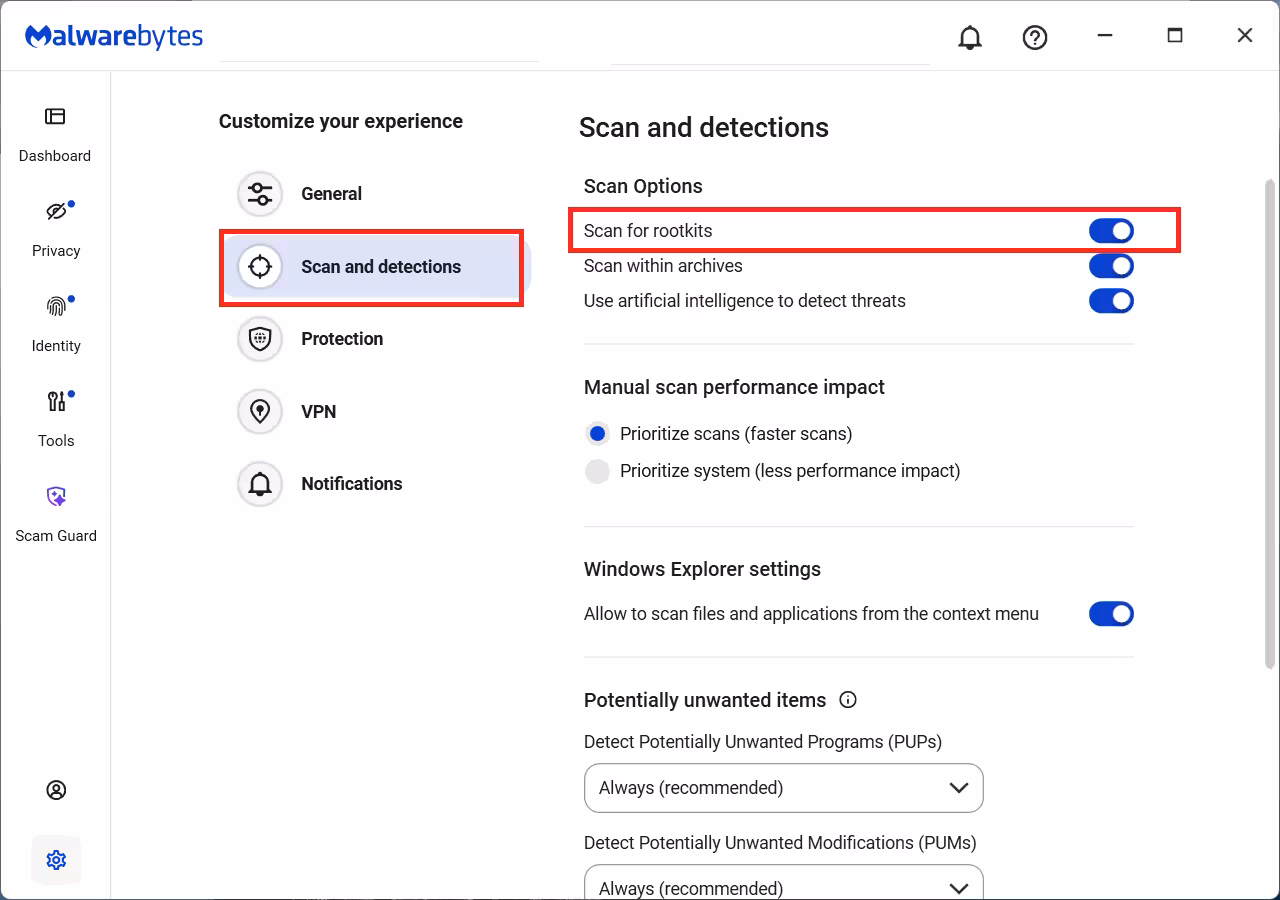Viewport: 1280px width, 900px height.
Task: Open the PUMs detection dropdown
Action: tap(784, 882)
